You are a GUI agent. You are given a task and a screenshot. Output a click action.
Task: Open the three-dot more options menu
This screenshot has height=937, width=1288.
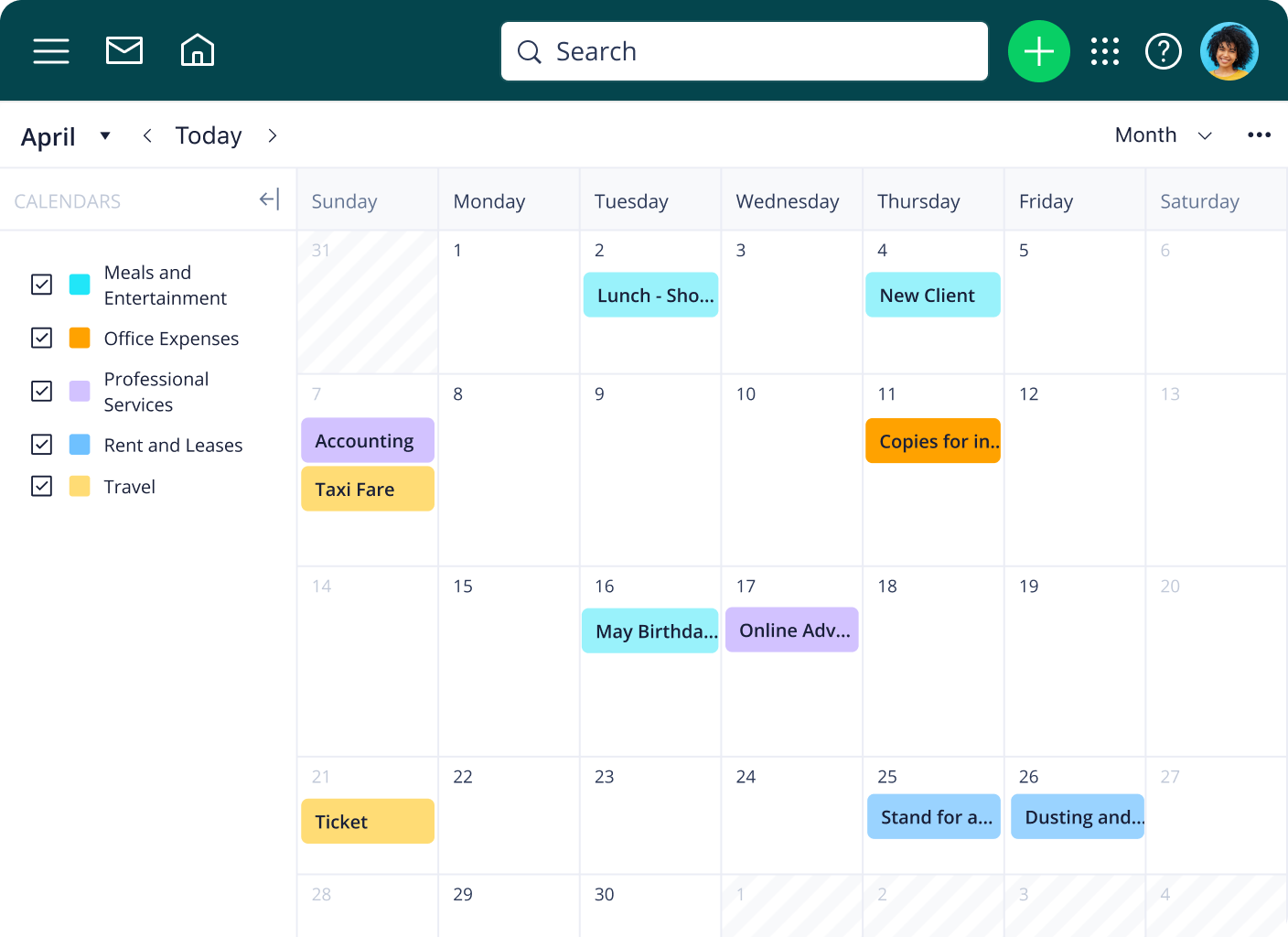1259,135
